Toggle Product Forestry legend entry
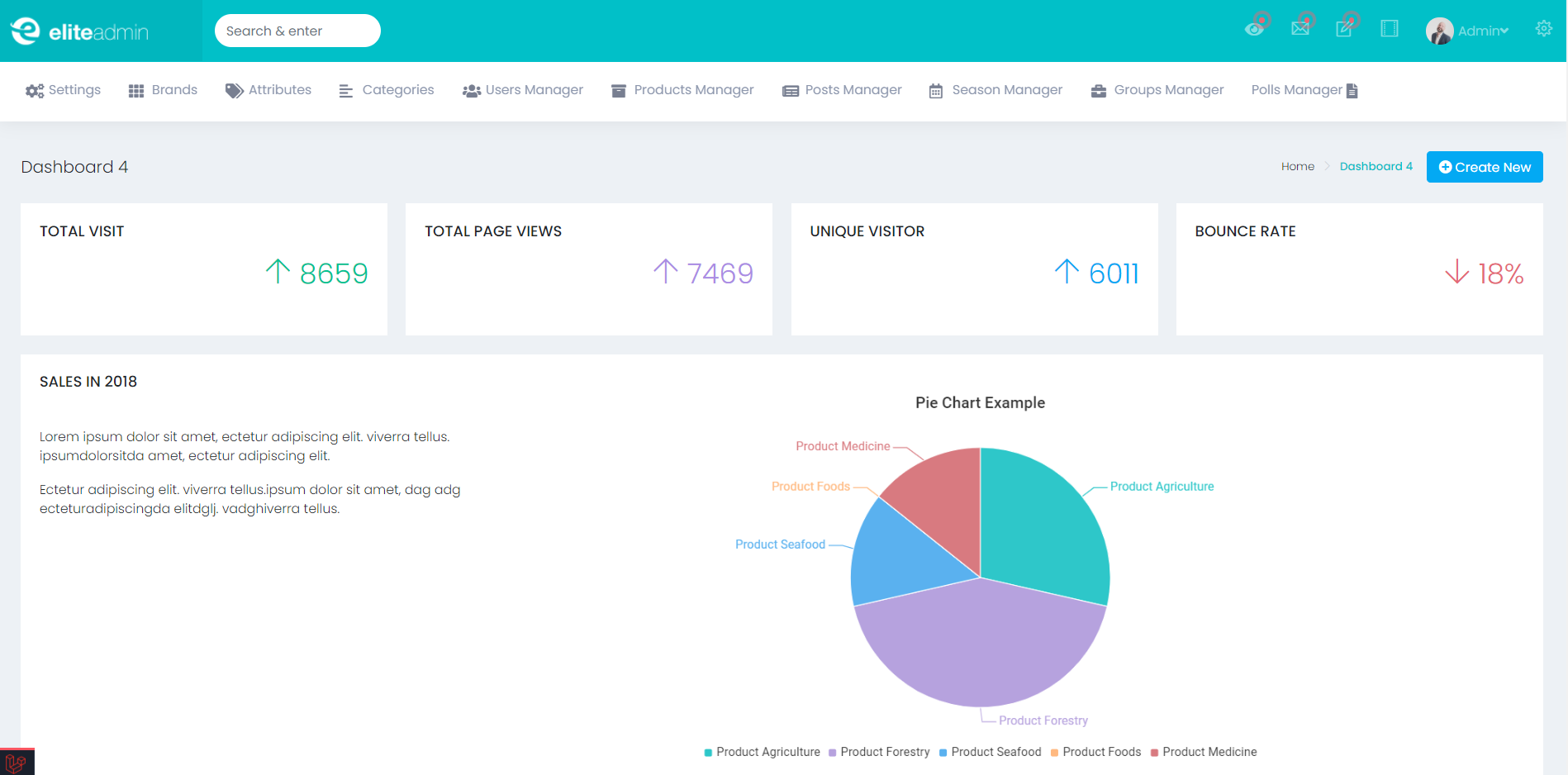 click(x=879, y=752)
